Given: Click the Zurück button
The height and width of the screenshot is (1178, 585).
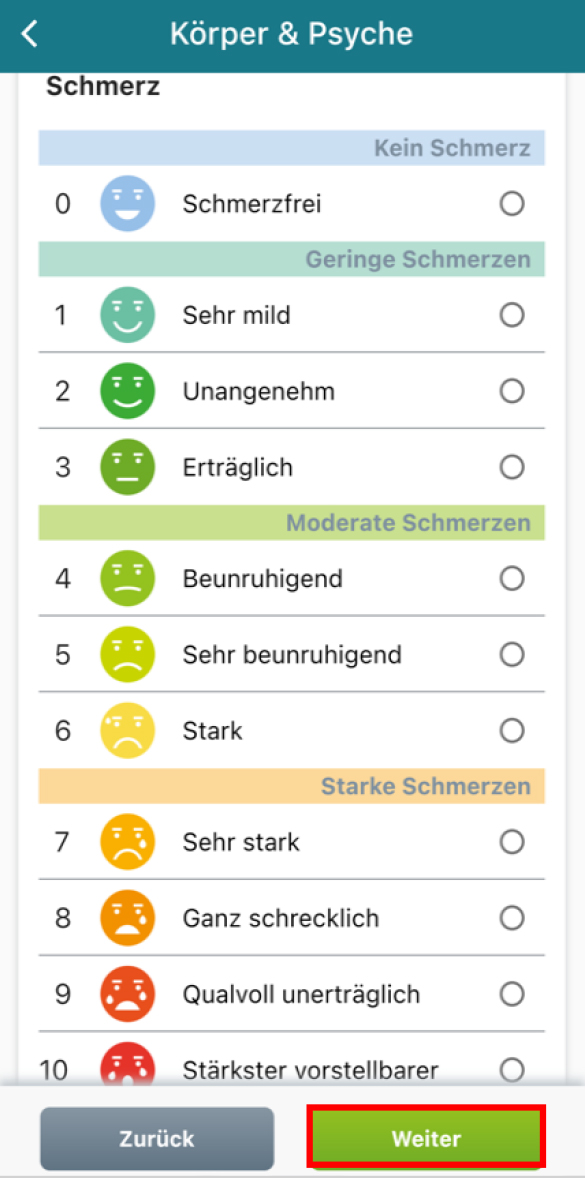Looking at the screenshot, I should click(x=157, y=1138).
